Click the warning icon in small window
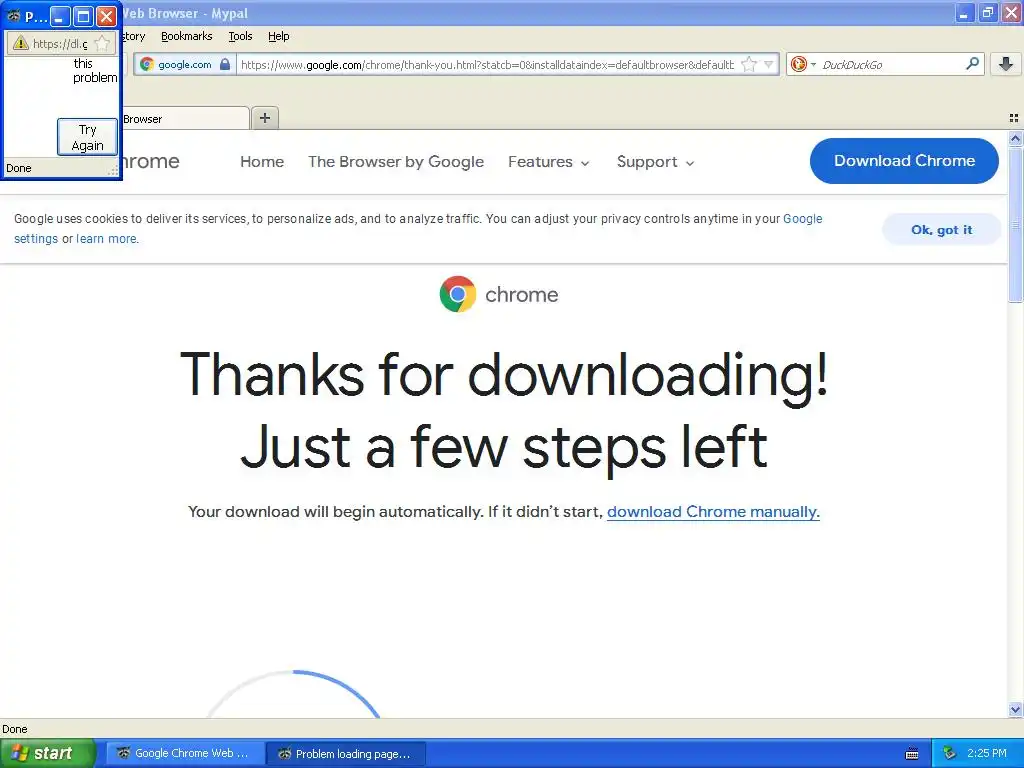1024x768 pixels. coord(21,43)
